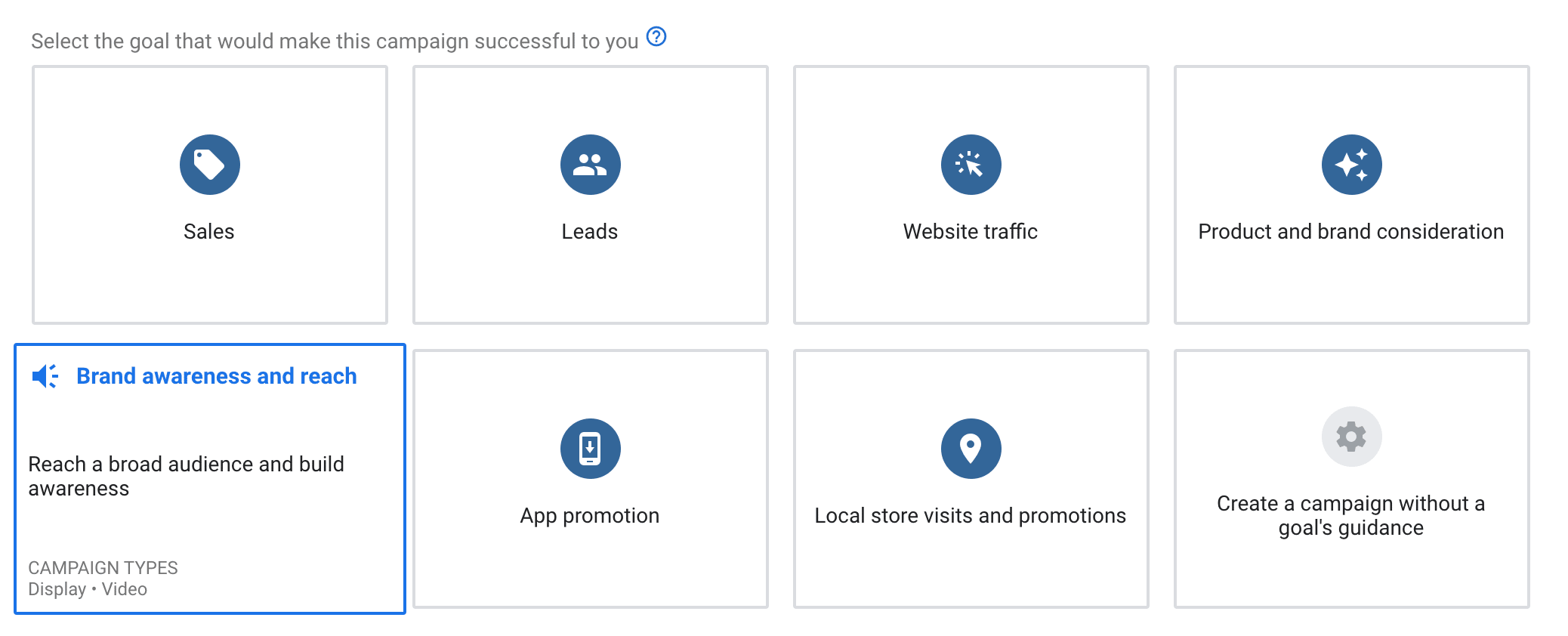
Task: Select the App promotion goal
Action: [x=591, y=476]
